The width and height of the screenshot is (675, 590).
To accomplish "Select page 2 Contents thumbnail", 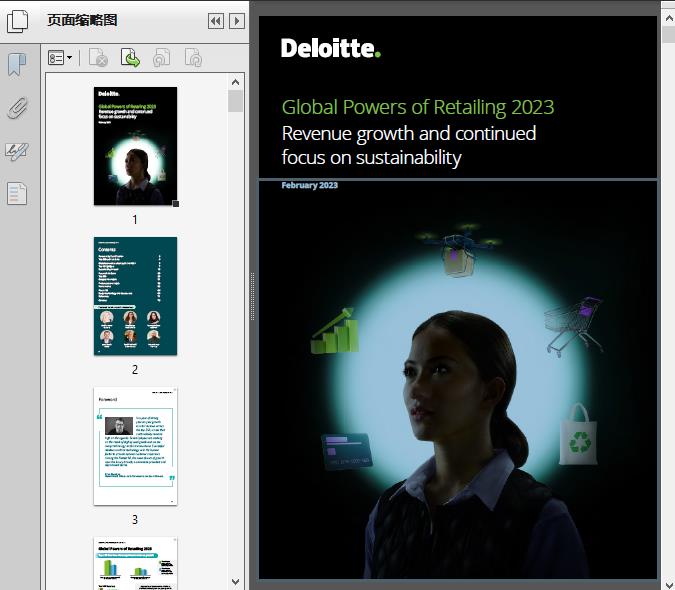I will tap(135, 296).
